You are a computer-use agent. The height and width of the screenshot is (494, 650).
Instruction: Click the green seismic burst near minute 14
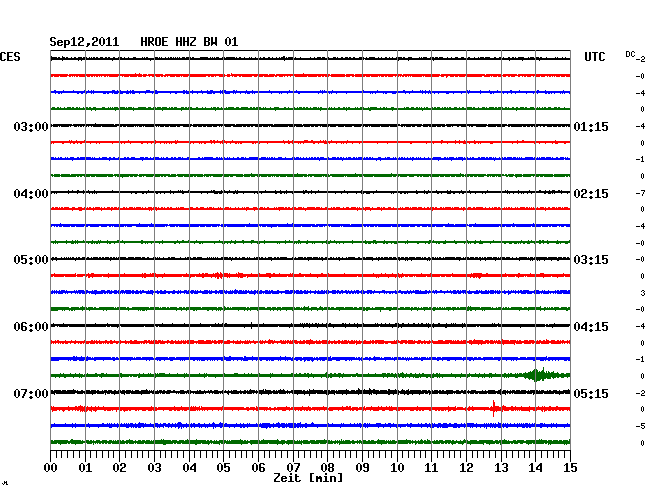point(539,375)
